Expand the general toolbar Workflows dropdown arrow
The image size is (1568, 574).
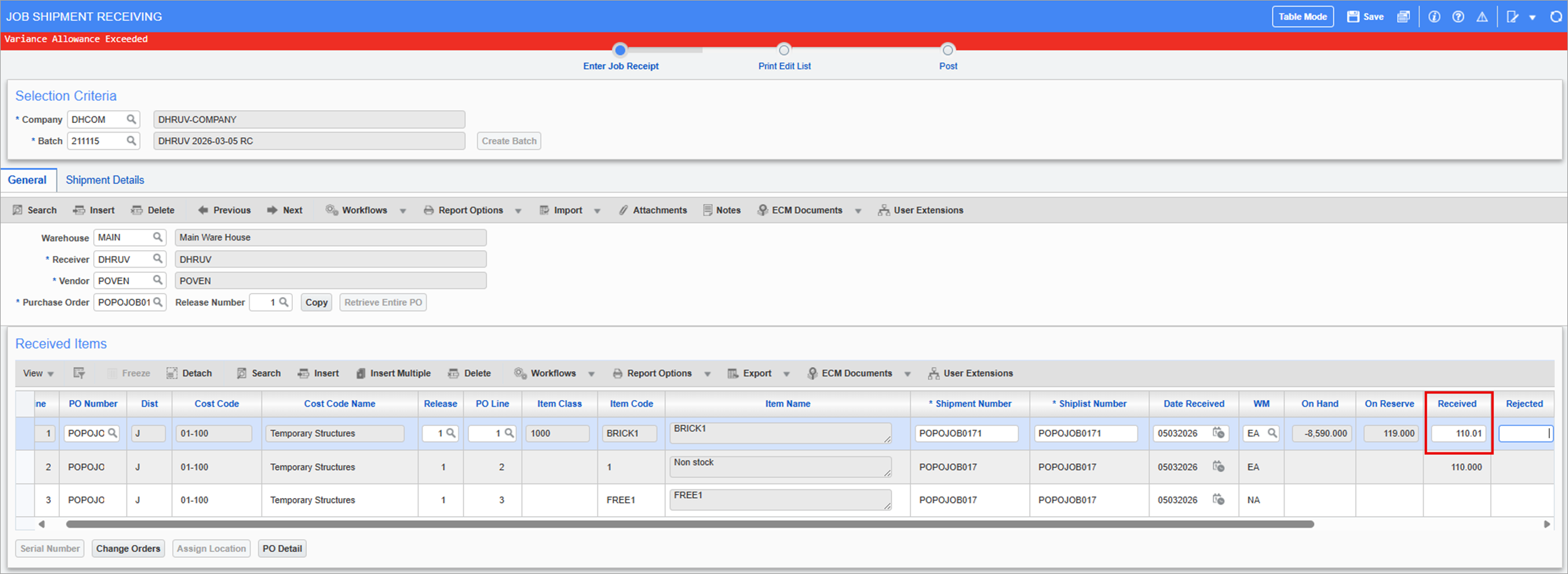pos(403,211)
